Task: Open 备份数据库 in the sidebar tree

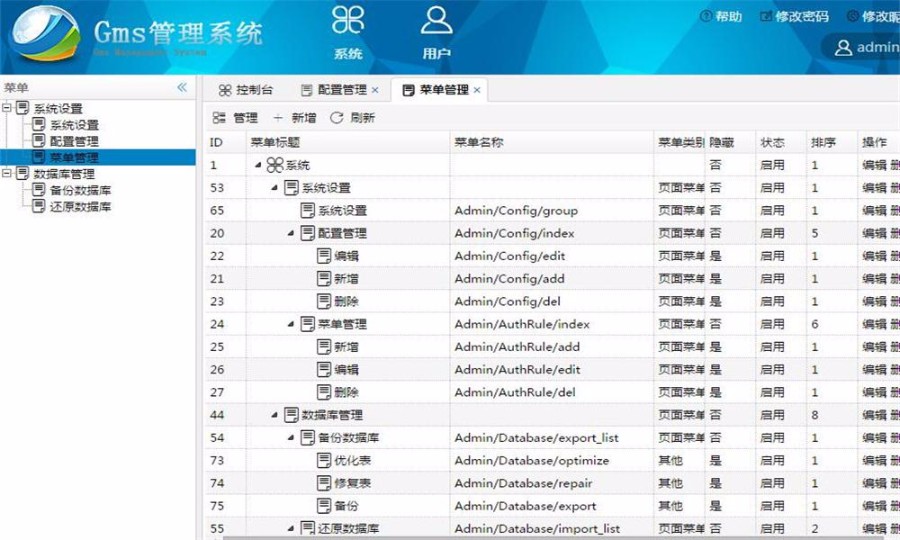Action: 80,190
